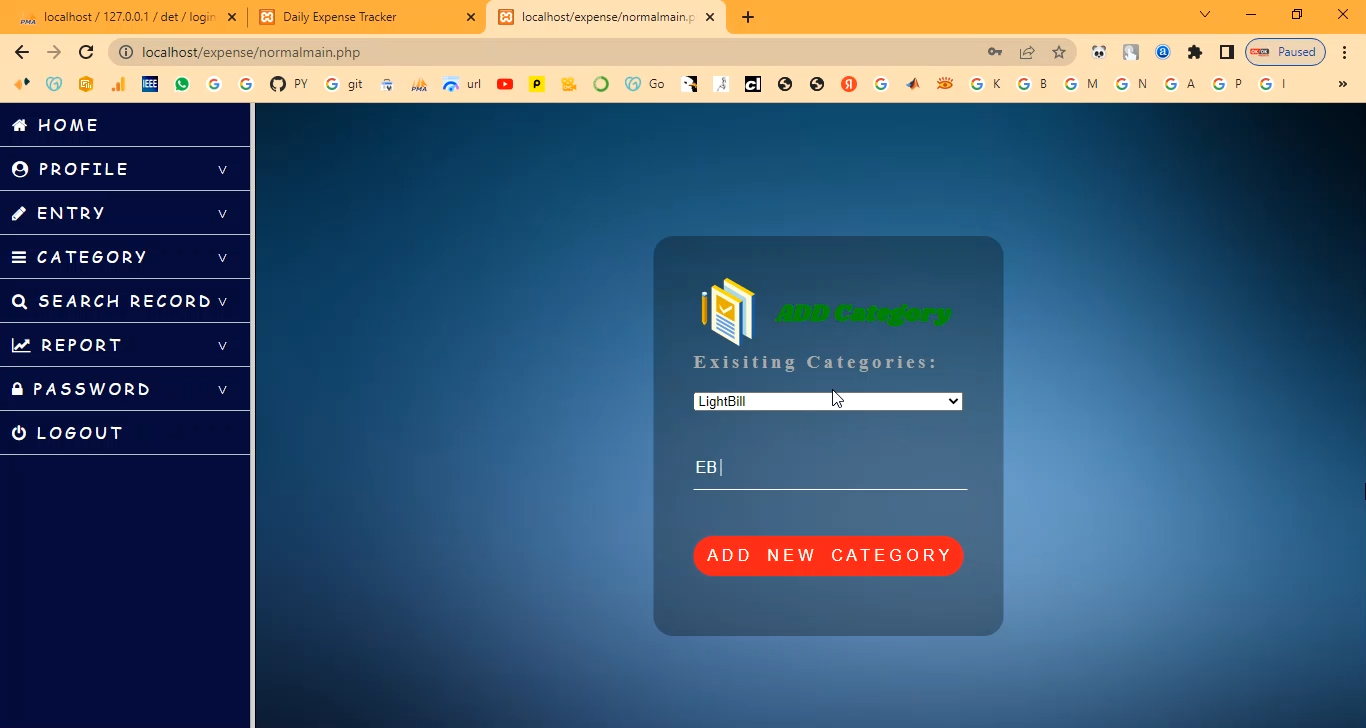The image size is (1366, 728).
Task: Toggle the browser side panel
Action: click(x=1226, y=52)
